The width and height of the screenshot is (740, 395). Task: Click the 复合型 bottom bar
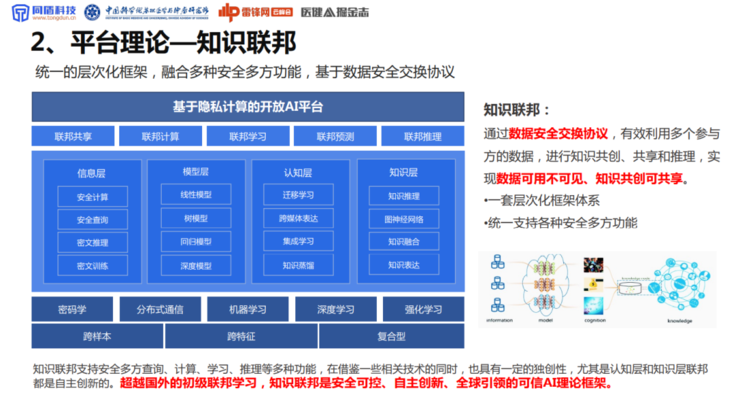pos(392,336)
